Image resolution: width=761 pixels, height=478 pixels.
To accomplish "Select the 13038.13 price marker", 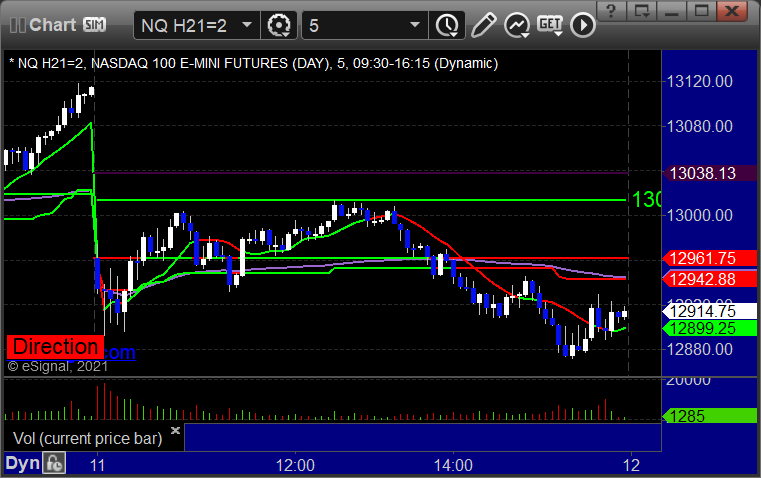I will 709,173.
